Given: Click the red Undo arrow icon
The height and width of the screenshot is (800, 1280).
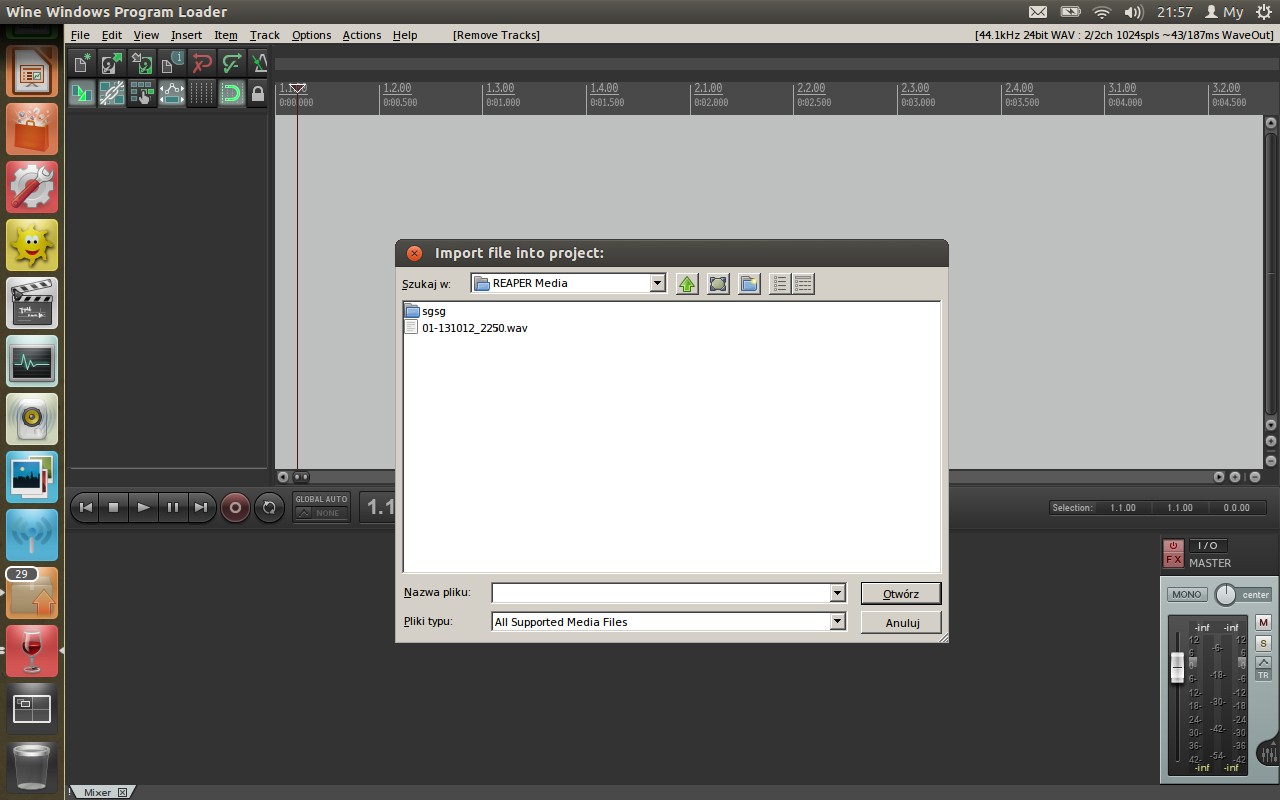Looking at the screenshot, I should pyautogui.click(x=202, y=63).
